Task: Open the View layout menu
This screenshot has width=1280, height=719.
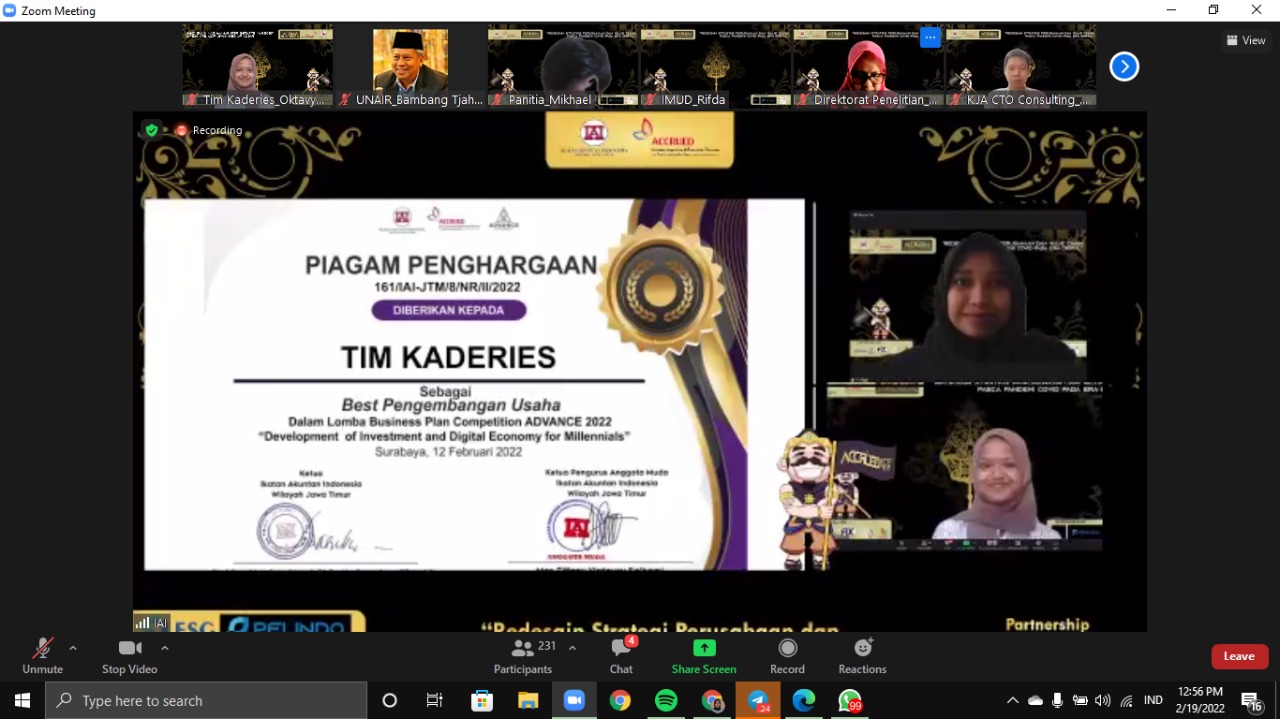Action: pyautogui.click(x=1246, y=40)
